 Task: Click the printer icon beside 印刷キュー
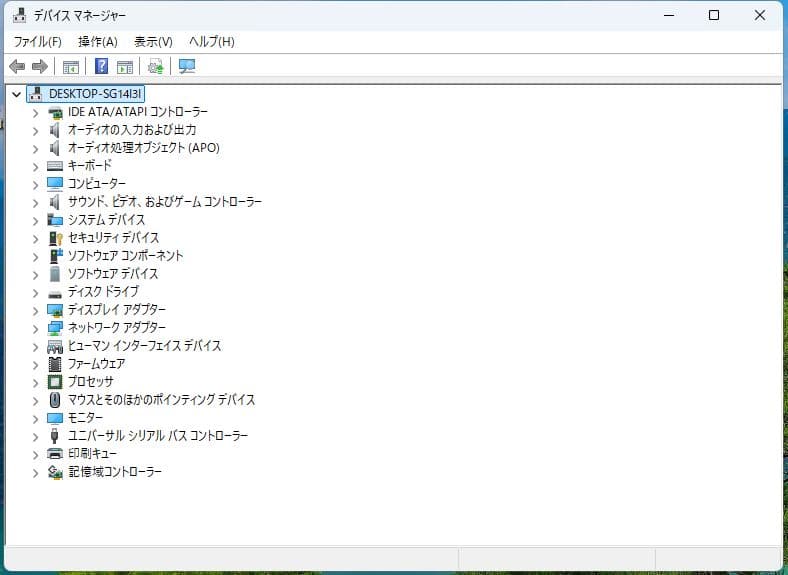(55, 454)
